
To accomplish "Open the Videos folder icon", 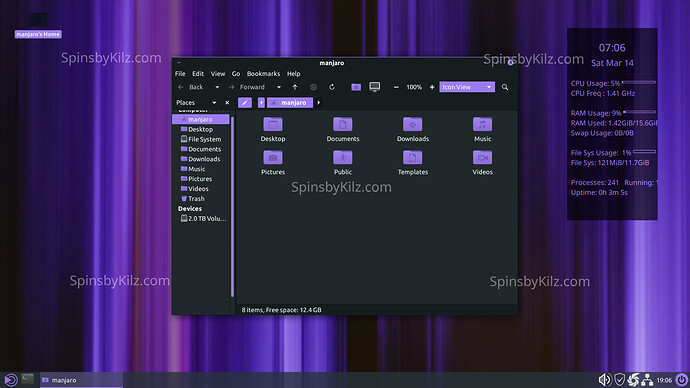I will [482, 157].
